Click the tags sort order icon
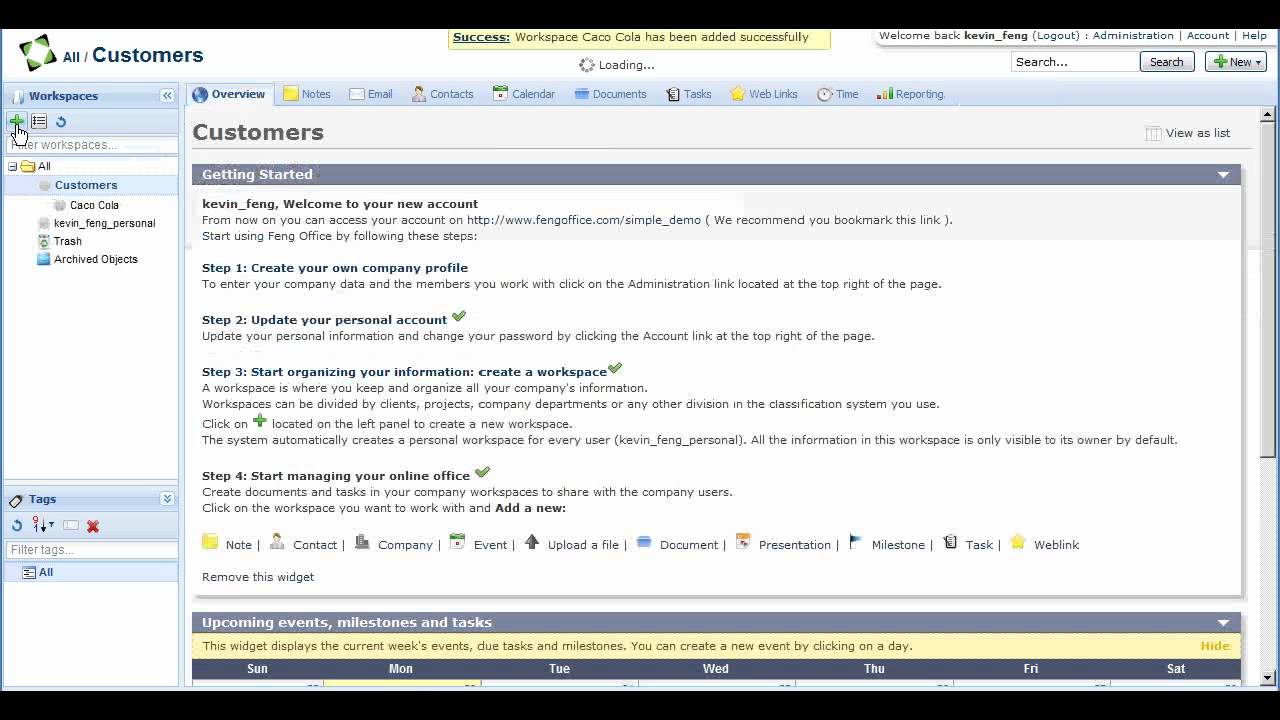Image resolution: width=1280 pixels, height=720 pixels. [43, 526]
